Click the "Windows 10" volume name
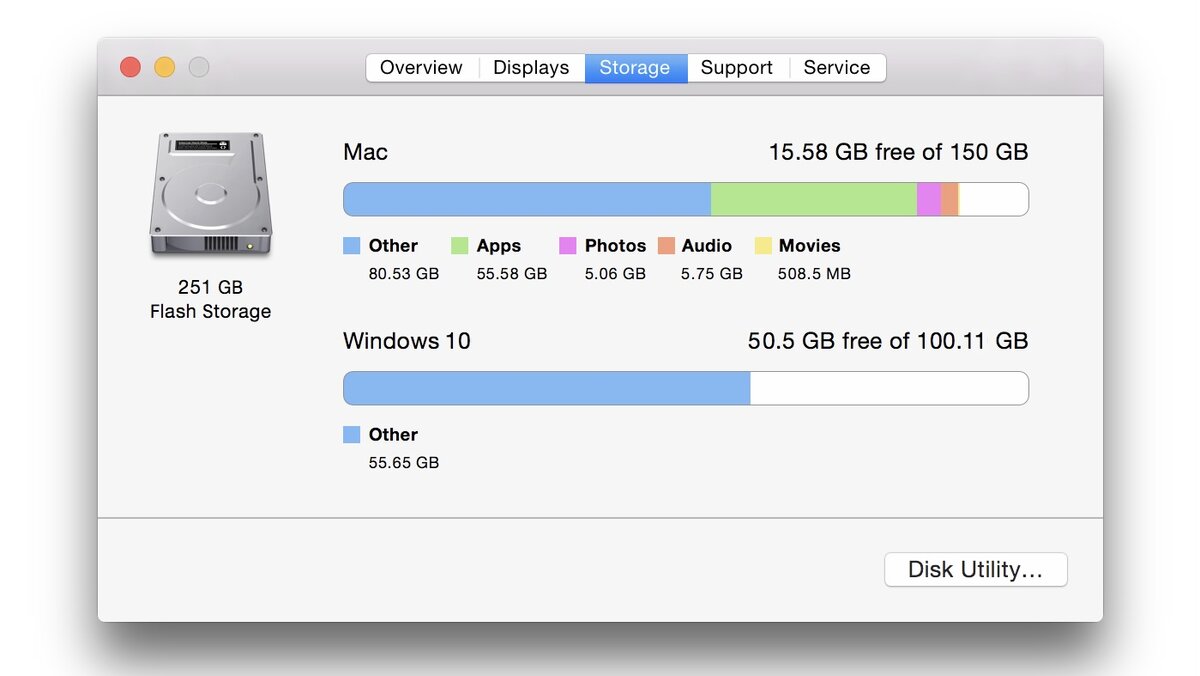 click(x=407, y=341)
